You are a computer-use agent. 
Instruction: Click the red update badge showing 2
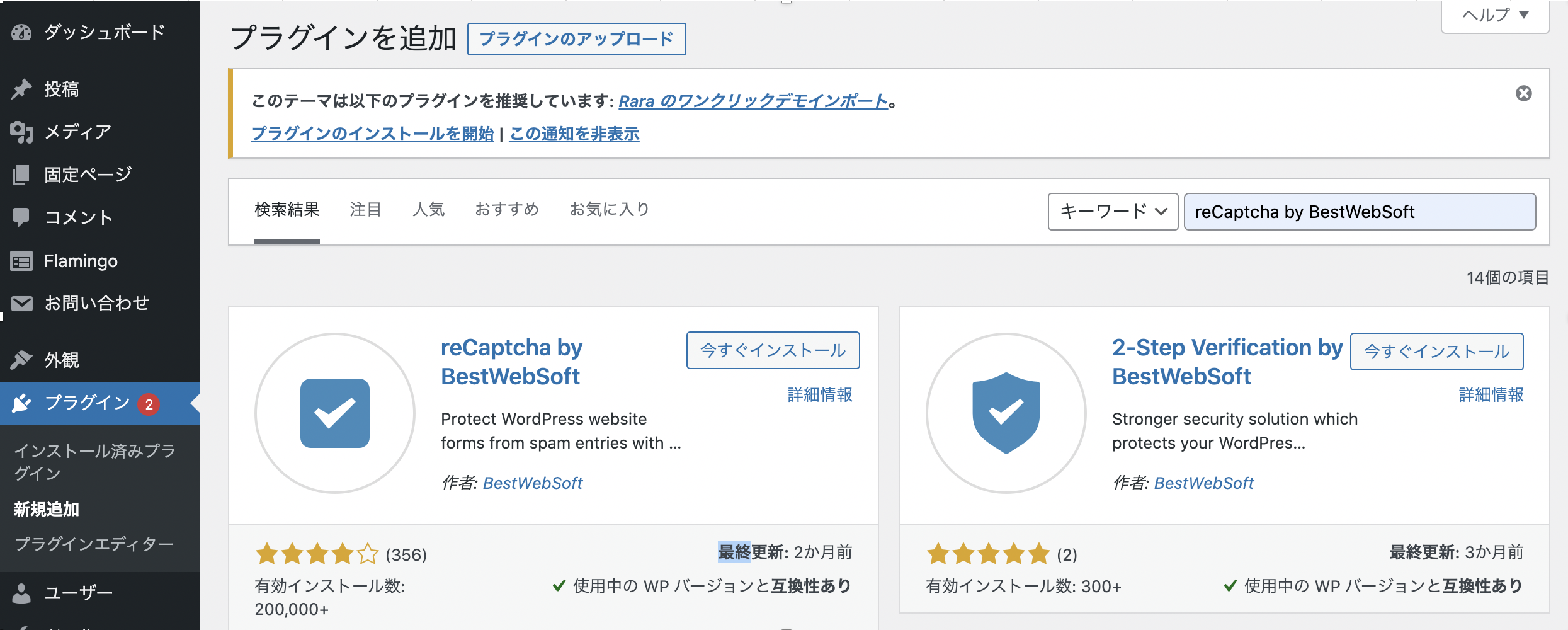pyautogui.click(x=149, y=404)
